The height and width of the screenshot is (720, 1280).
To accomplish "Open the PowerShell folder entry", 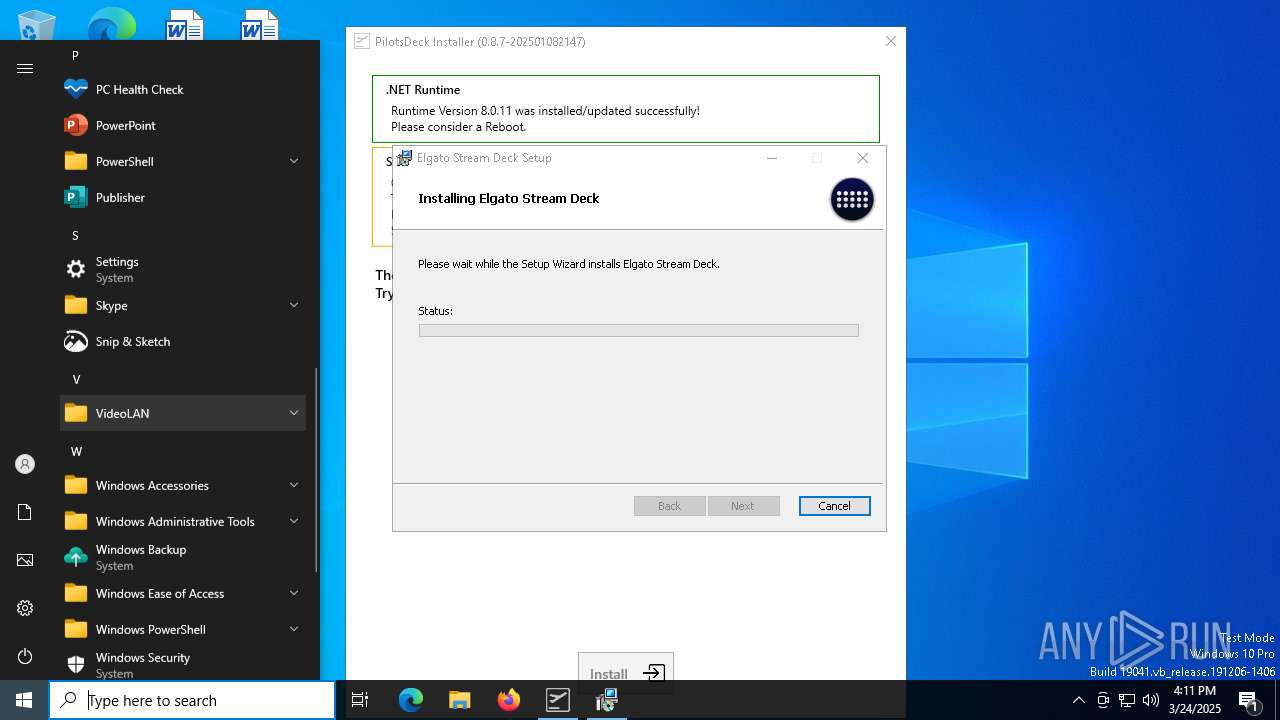I will (x=183, y=161).
